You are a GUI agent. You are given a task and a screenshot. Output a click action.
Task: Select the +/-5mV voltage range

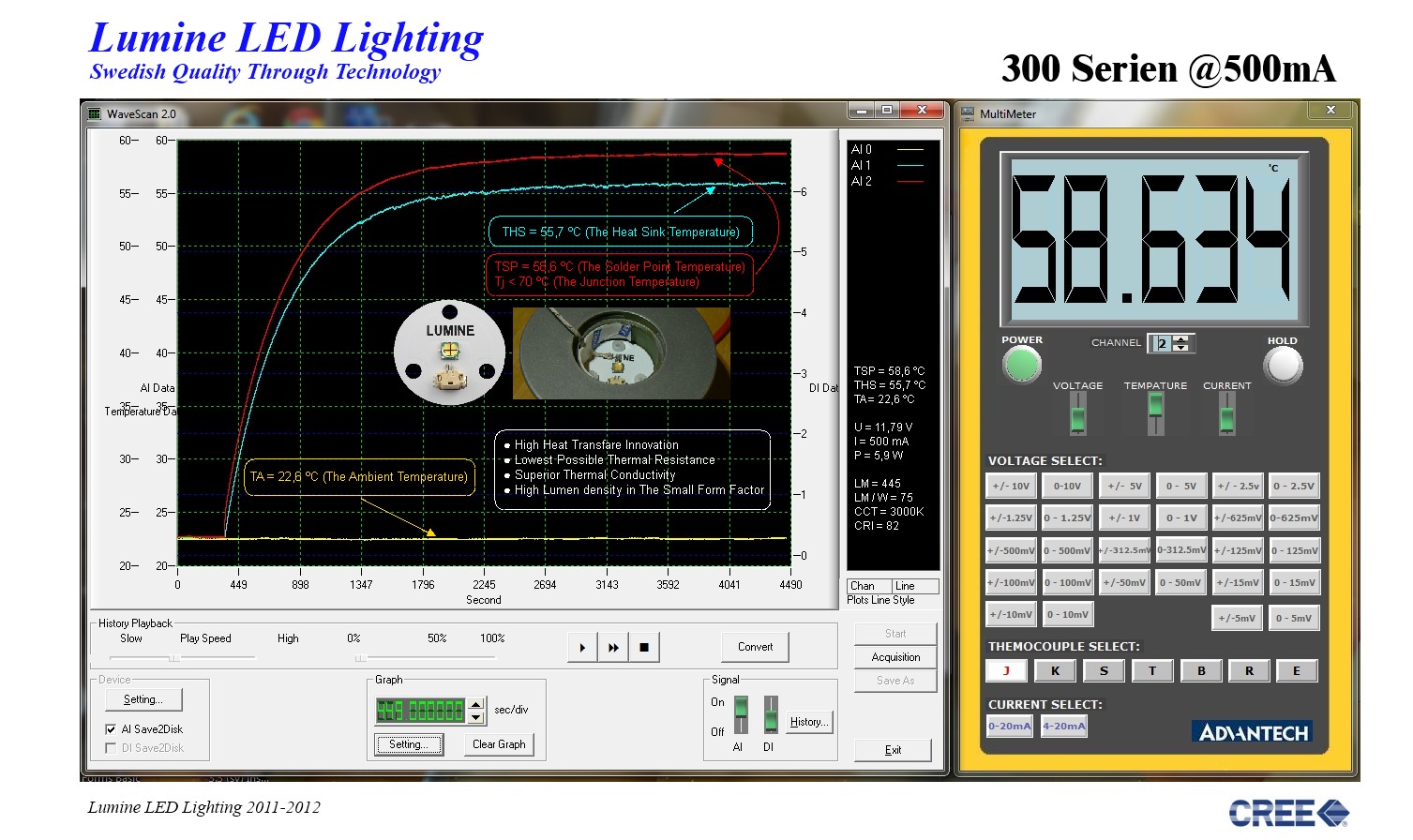[x=1239, y=618]
